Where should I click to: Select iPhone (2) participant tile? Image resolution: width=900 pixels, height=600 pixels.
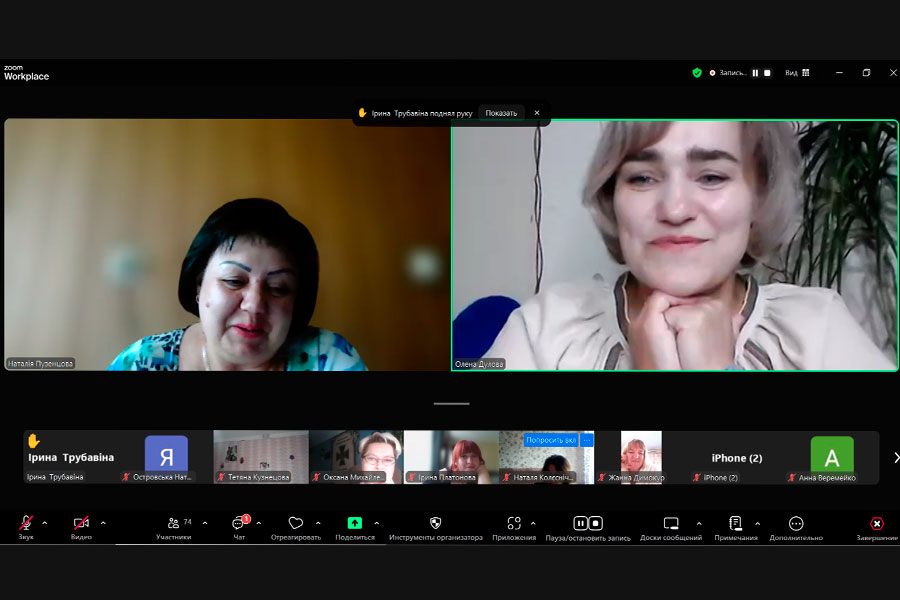click(737, 457)
